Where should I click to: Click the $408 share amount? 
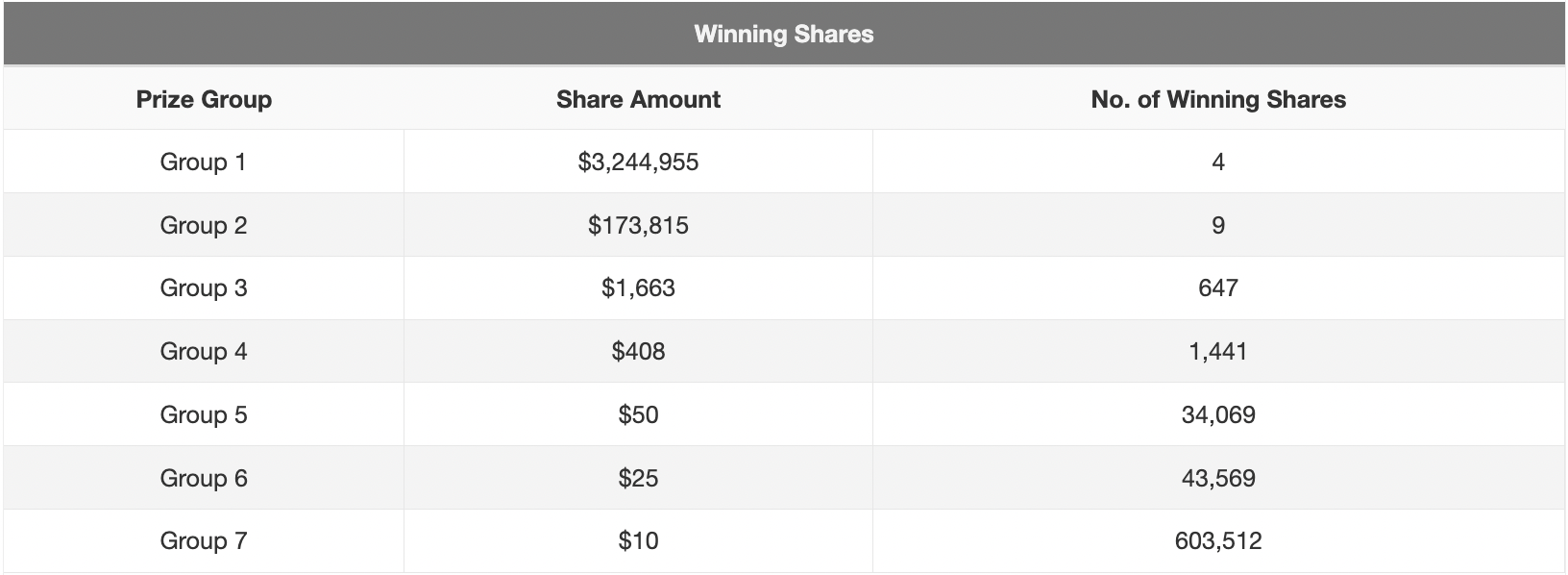638,351
